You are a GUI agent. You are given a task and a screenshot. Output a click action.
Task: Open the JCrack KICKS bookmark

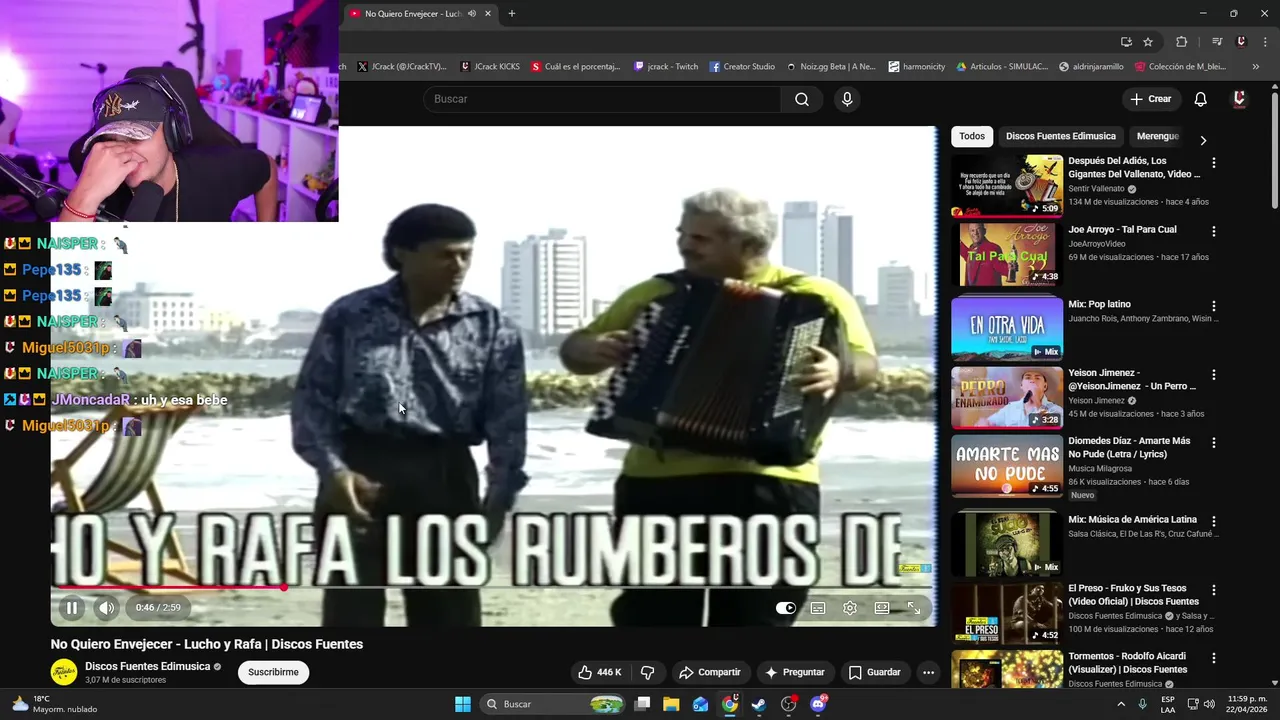490,67
